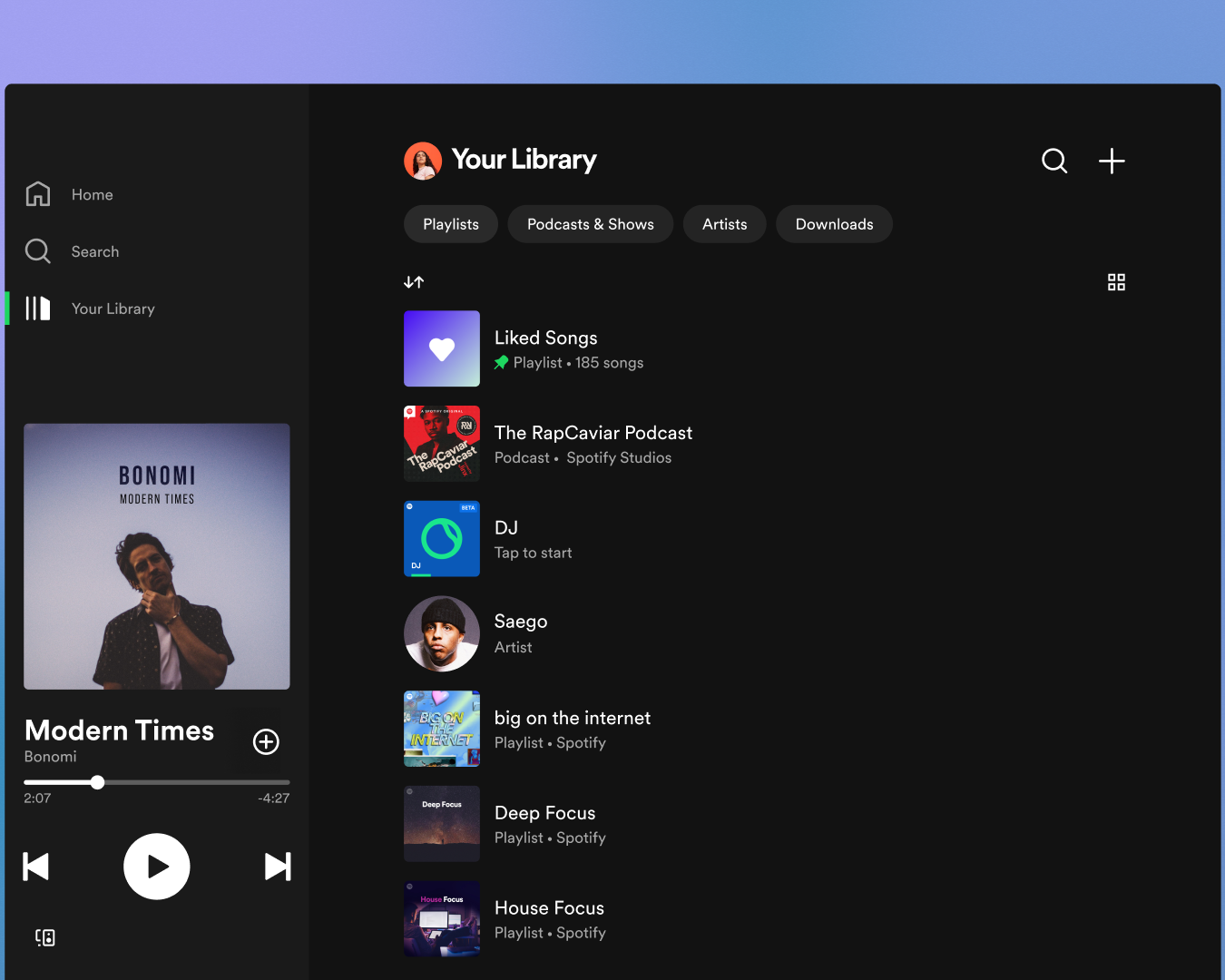Skip to the previous track

[36, 867]
